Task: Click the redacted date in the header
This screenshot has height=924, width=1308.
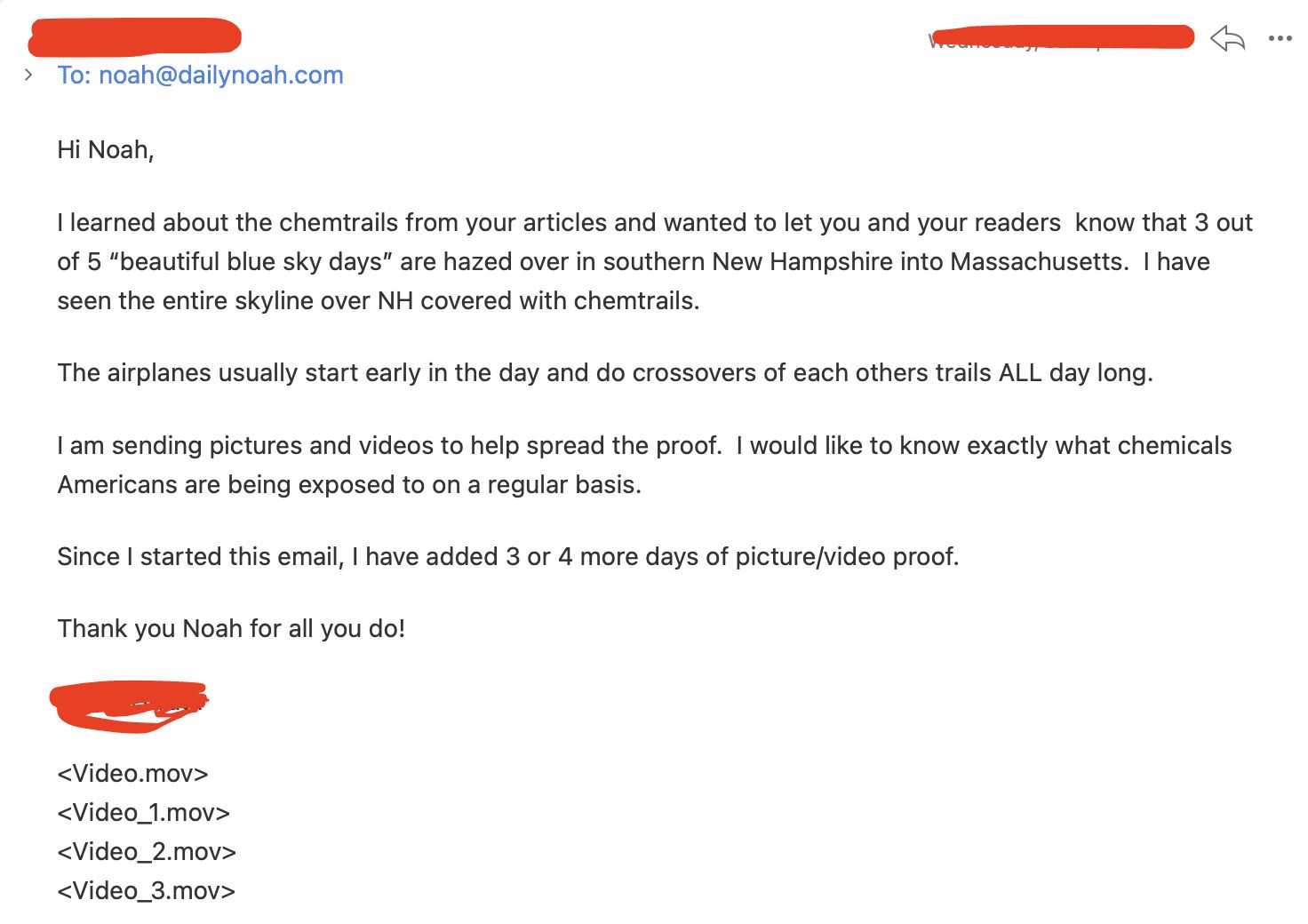Action: [x=1061, y=37]
